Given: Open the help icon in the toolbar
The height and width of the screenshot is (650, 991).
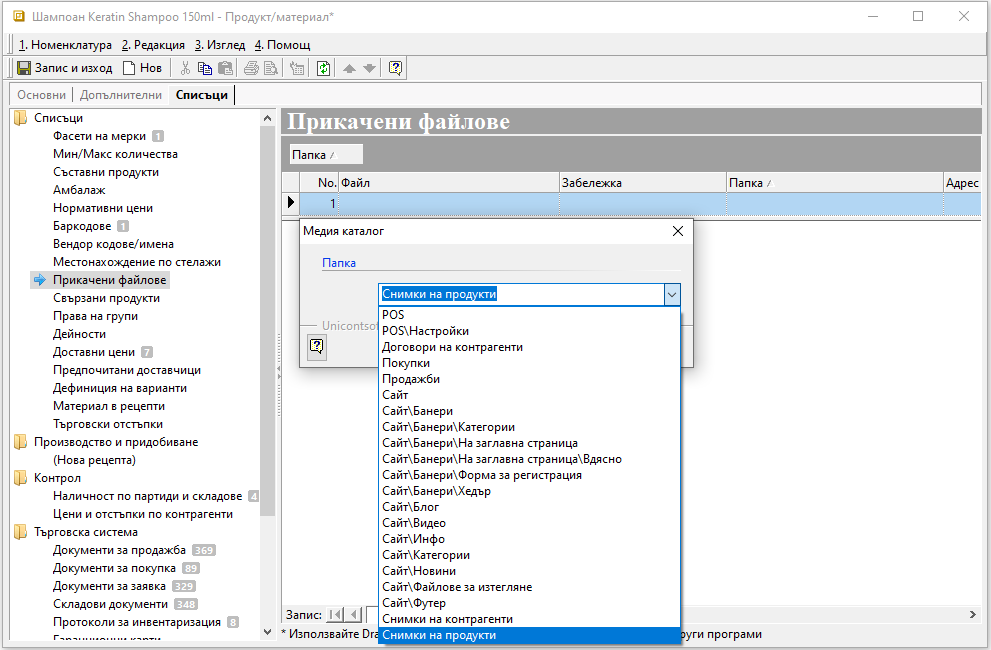Looking at the screenshot, I should (x=396, y=68).
